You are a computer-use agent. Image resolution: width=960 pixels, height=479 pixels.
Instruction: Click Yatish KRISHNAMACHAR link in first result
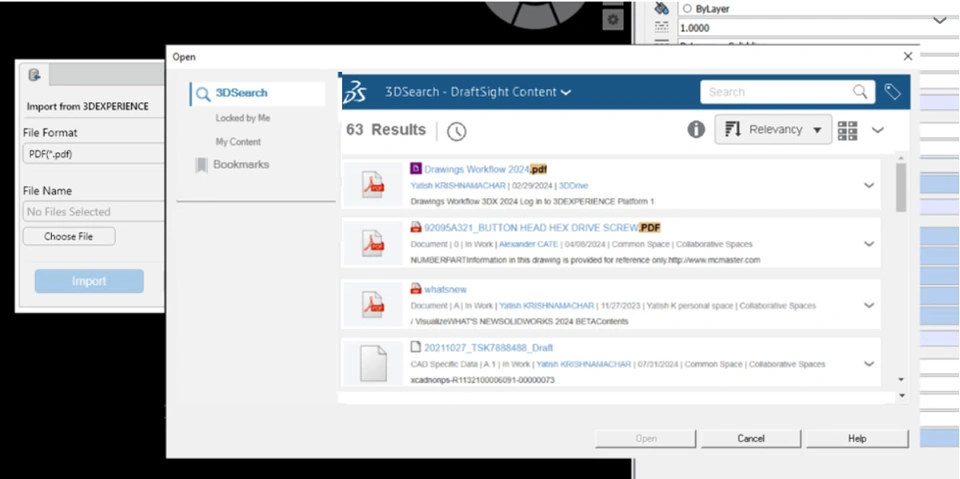point(458,186)
